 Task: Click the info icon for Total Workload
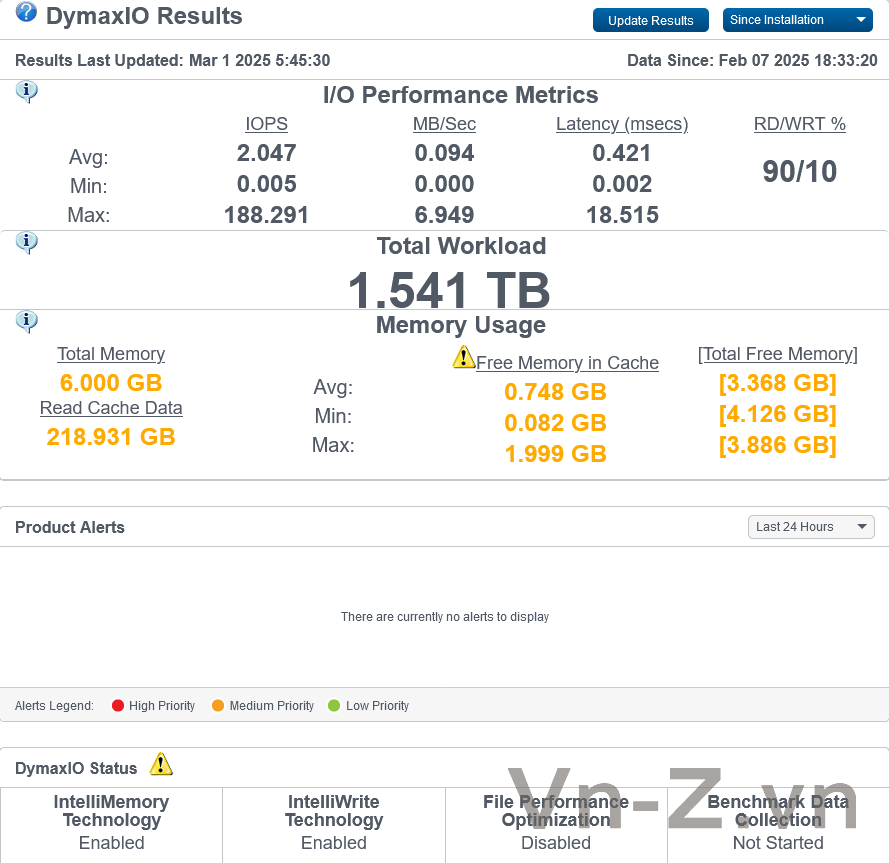27,243
